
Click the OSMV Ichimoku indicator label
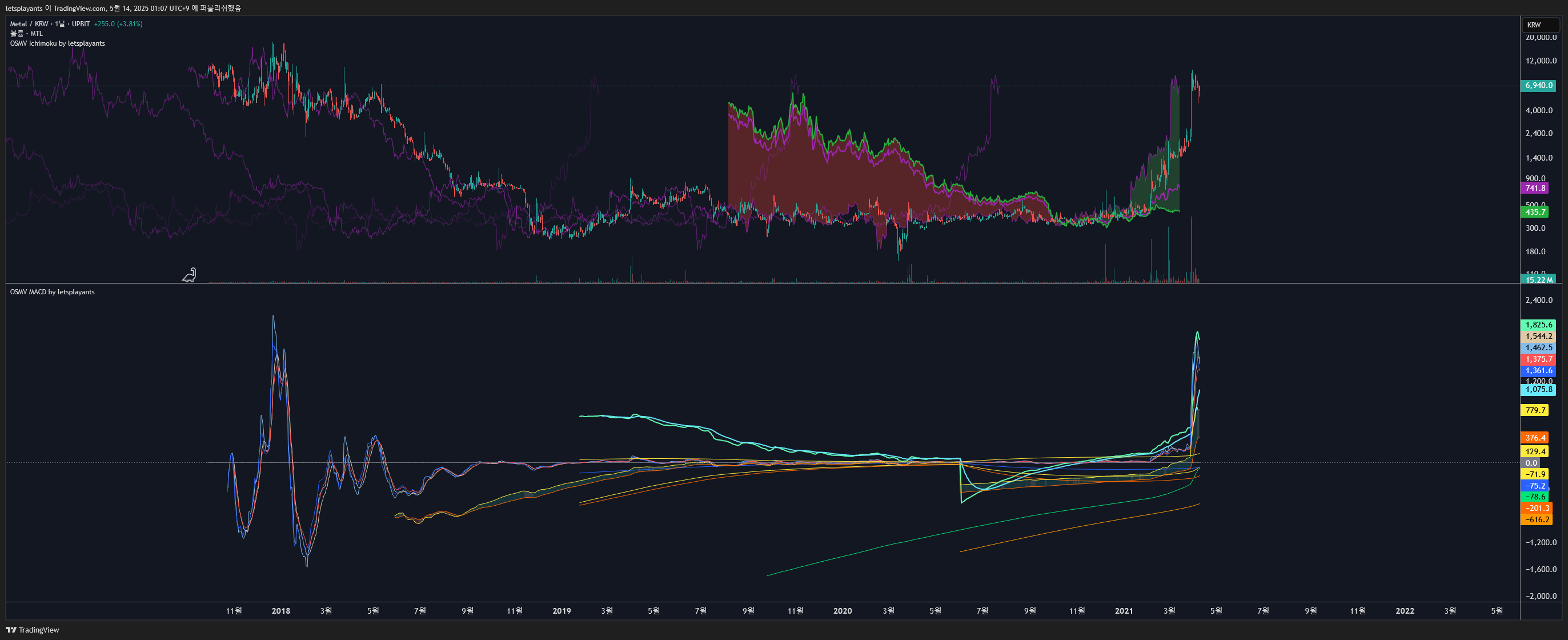tap(57, 43)
